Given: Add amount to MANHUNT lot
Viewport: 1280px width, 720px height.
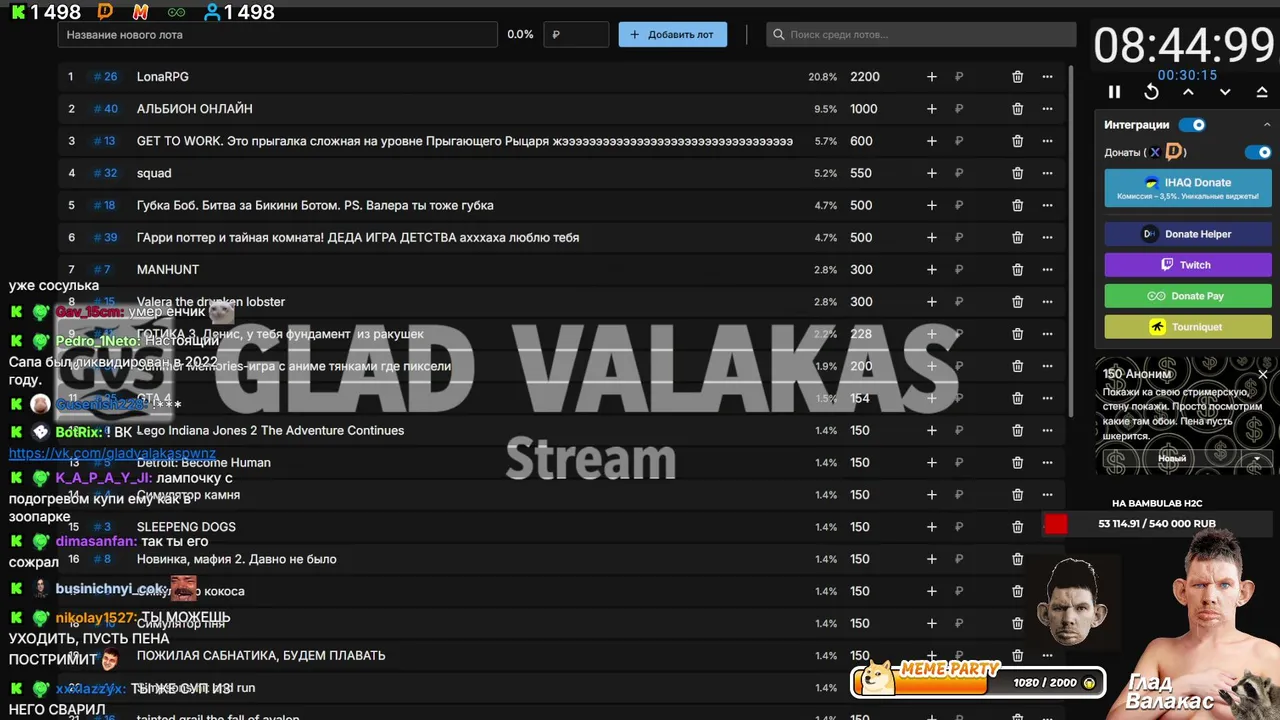Looking at the screenshot, I should 931,270.
